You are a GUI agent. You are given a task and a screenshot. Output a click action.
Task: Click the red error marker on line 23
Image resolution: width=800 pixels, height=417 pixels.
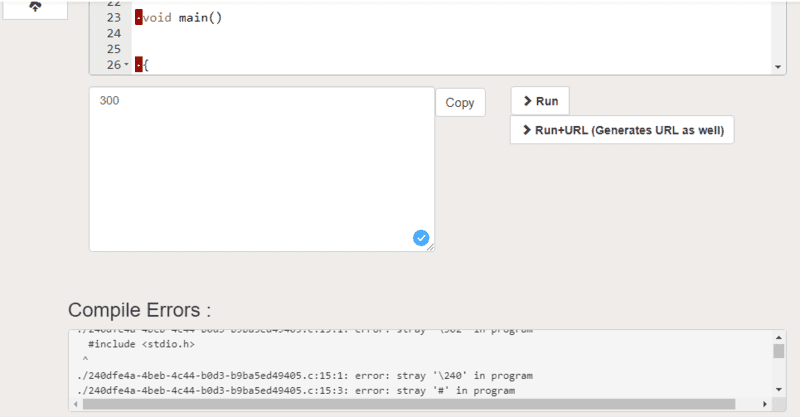click(138, 17)
